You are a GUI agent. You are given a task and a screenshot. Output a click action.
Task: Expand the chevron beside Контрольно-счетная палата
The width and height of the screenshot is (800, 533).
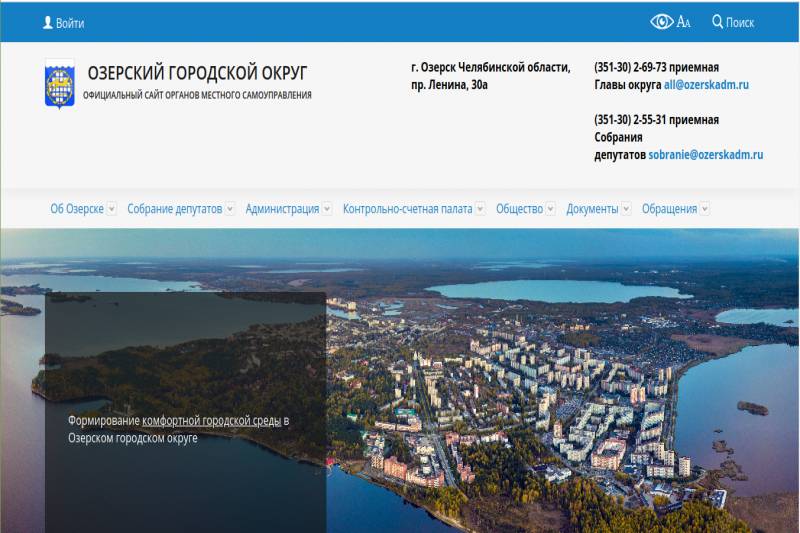(480, 209)
